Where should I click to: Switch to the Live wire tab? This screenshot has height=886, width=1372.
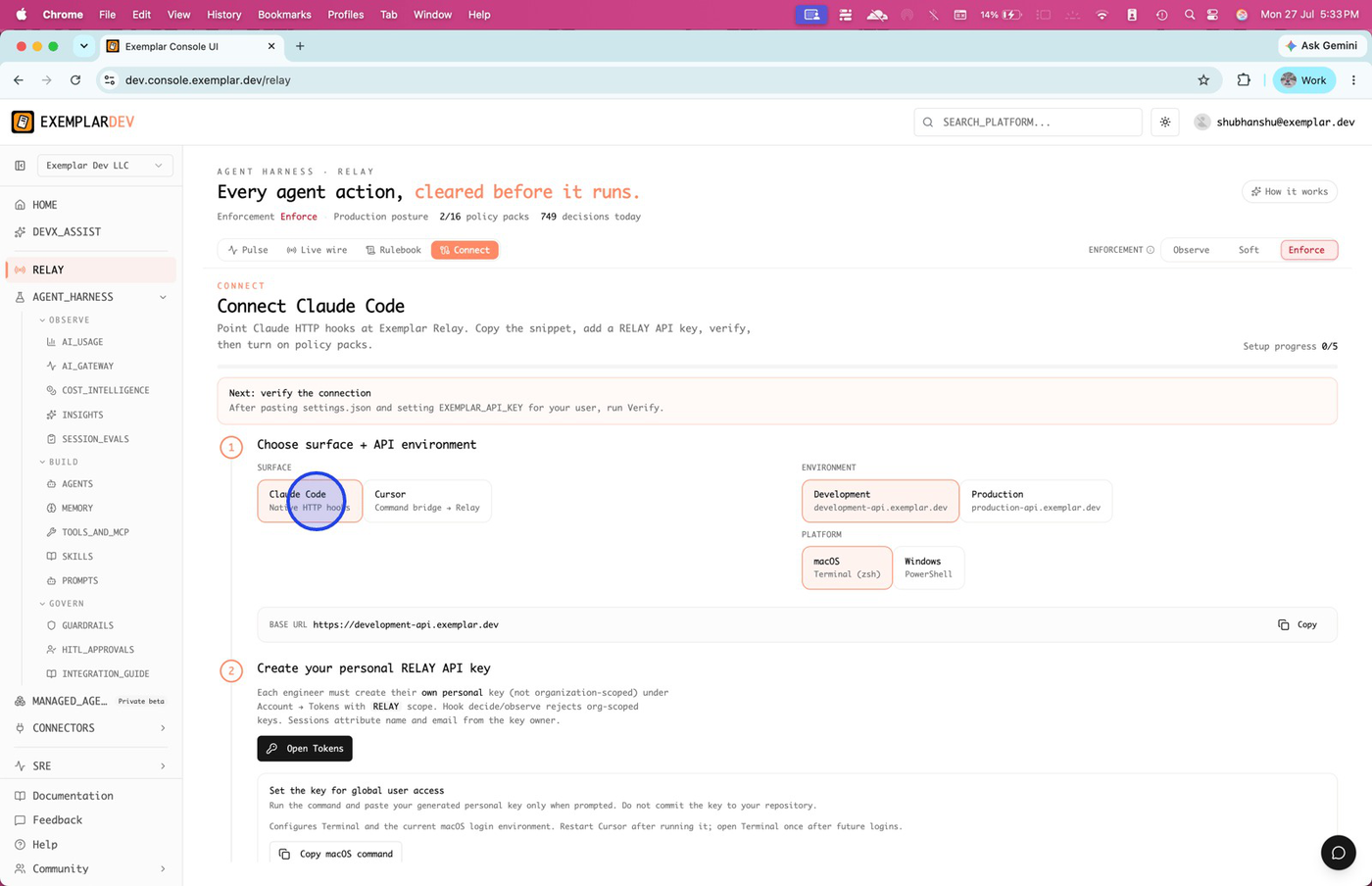click(317, 250)
